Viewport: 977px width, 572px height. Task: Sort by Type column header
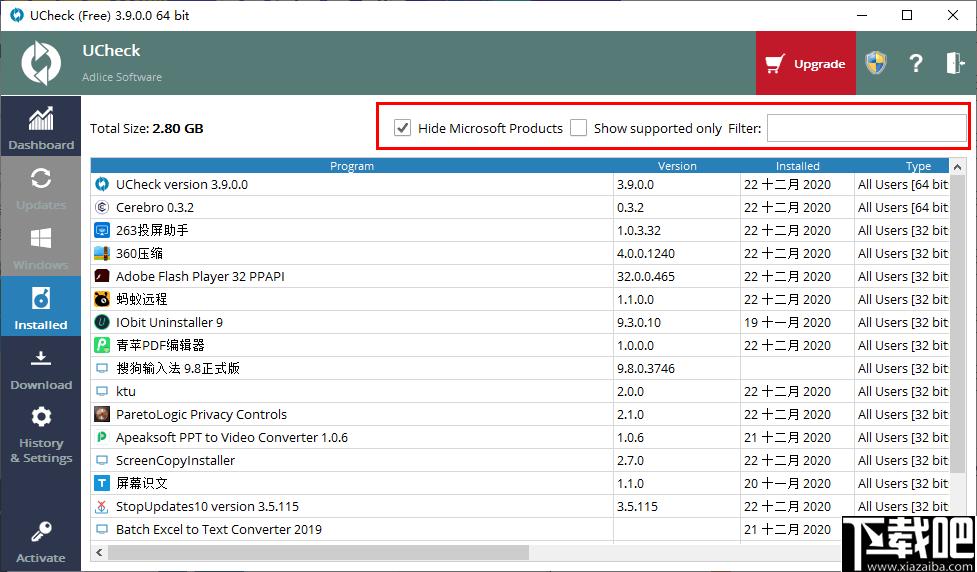(902, 166)
